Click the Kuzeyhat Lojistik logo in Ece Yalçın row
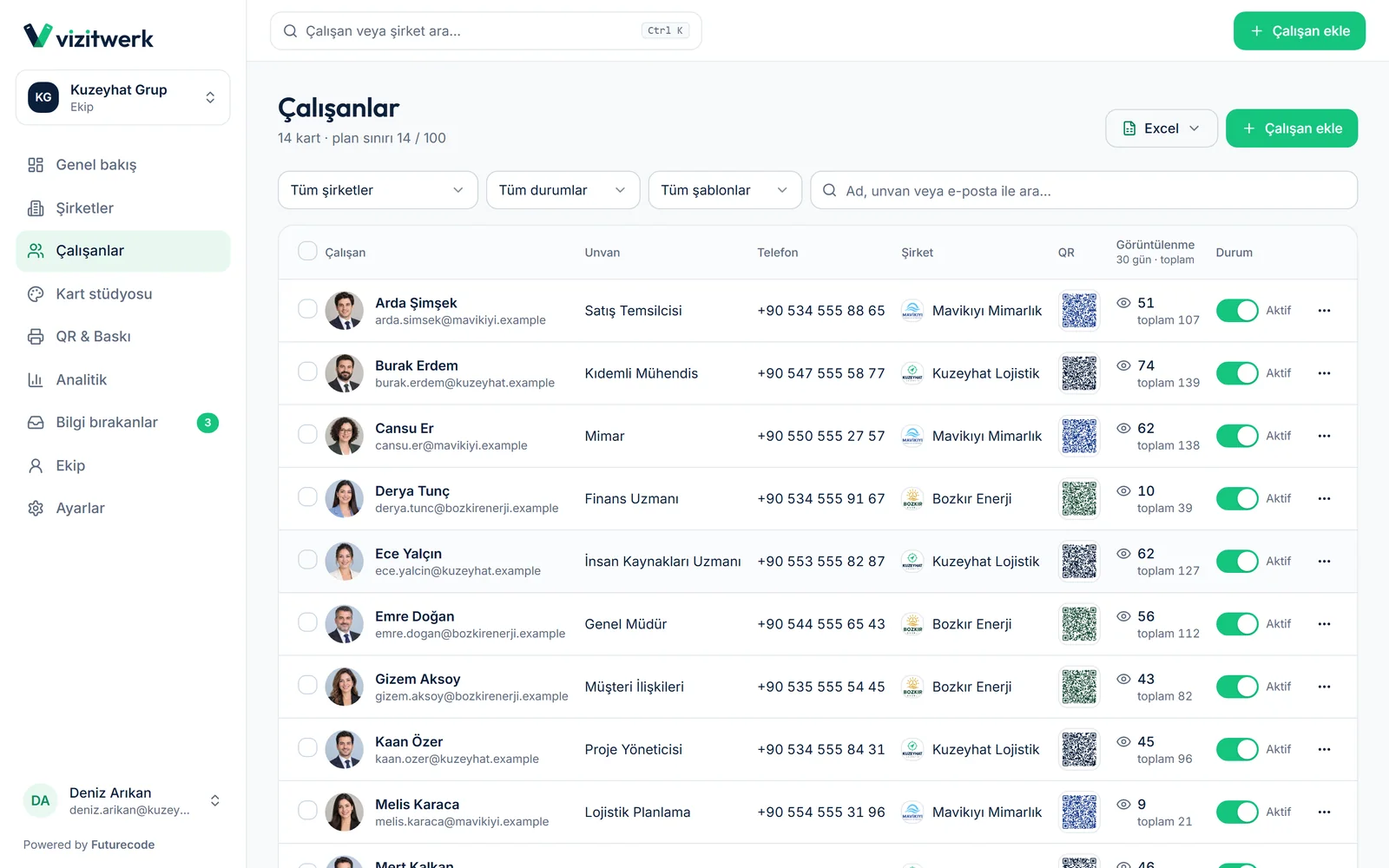The width and height of the screenshot is (1389, 868). click(912, 562)
